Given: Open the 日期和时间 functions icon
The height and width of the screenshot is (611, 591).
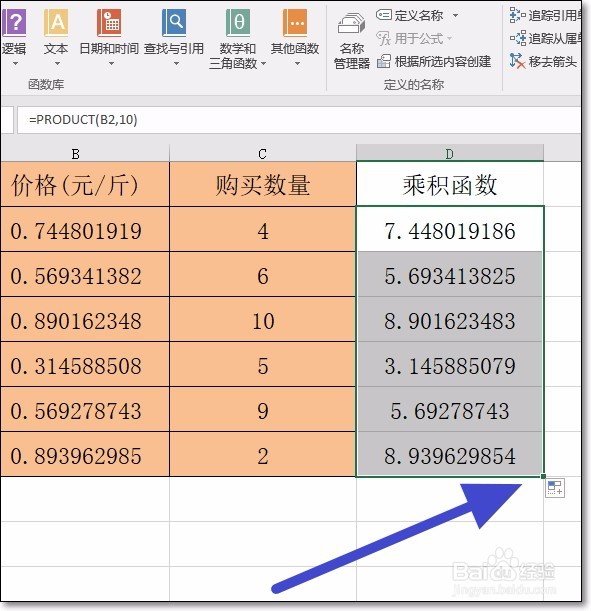Looking at the screenshot, I should point(109,23).
